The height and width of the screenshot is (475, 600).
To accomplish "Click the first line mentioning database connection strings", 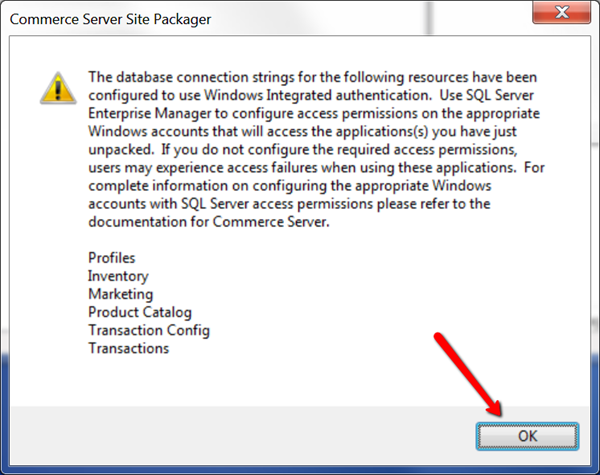I will coord(313,77).
